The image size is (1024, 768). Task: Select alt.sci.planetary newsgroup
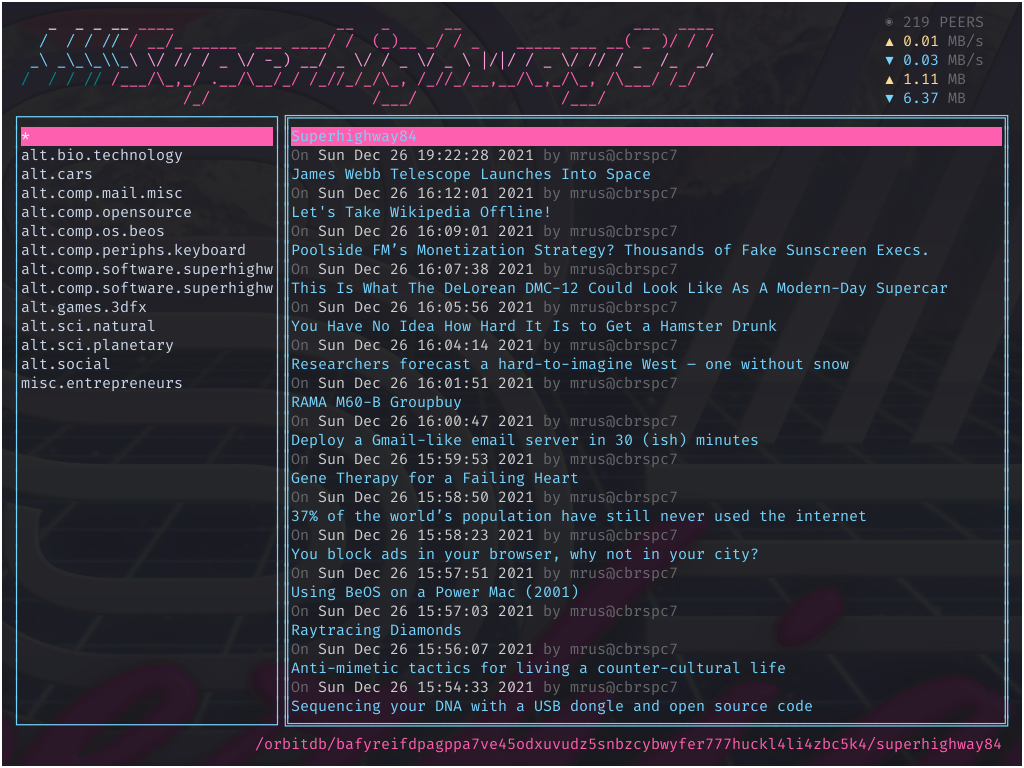tap(97, 345)
